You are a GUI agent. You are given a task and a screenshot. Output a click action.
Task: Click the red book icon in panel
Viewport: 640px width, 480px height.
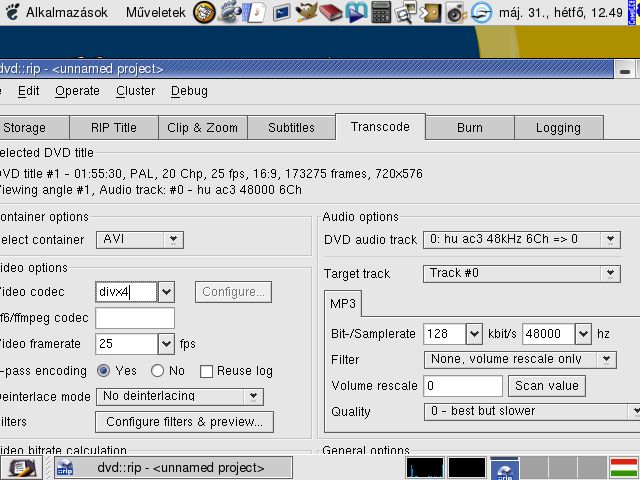332,13
